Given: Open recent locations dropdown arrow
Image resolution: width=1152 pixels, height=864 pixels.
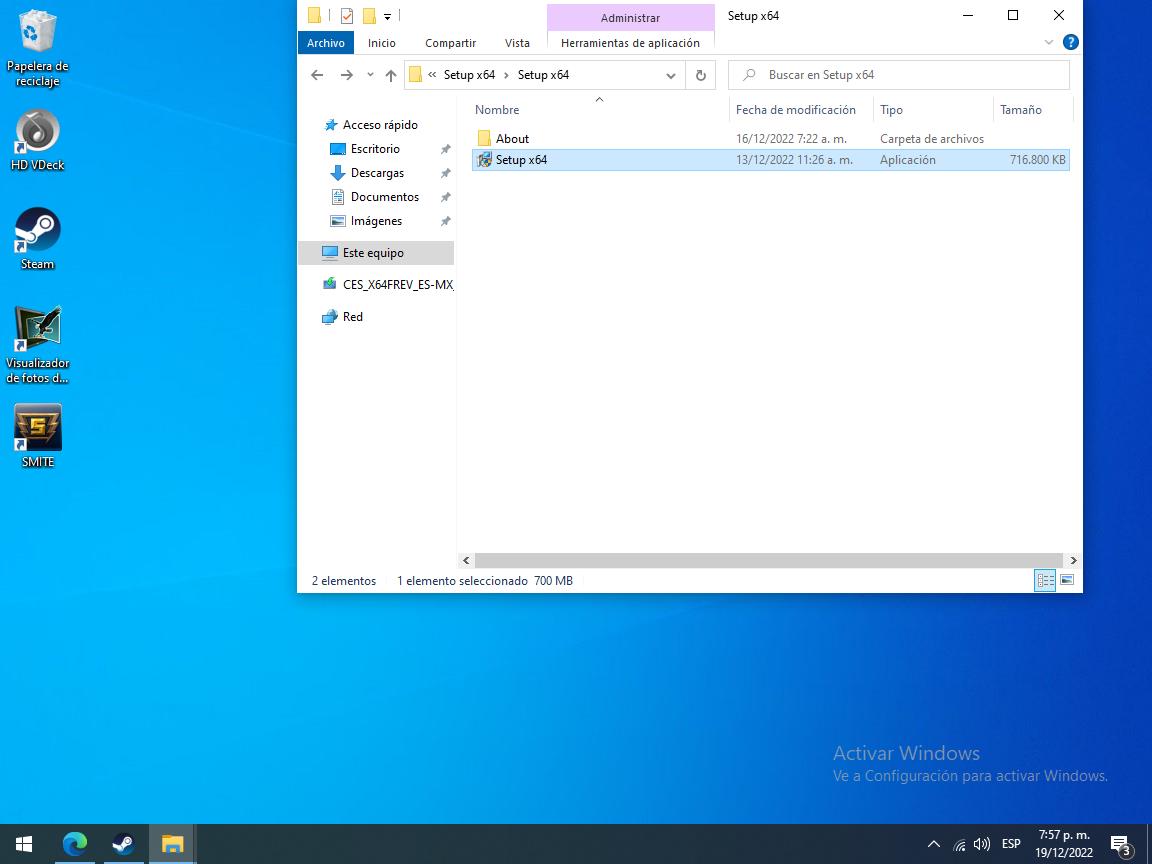Looking at the screenshot, I should click(370, 75).
